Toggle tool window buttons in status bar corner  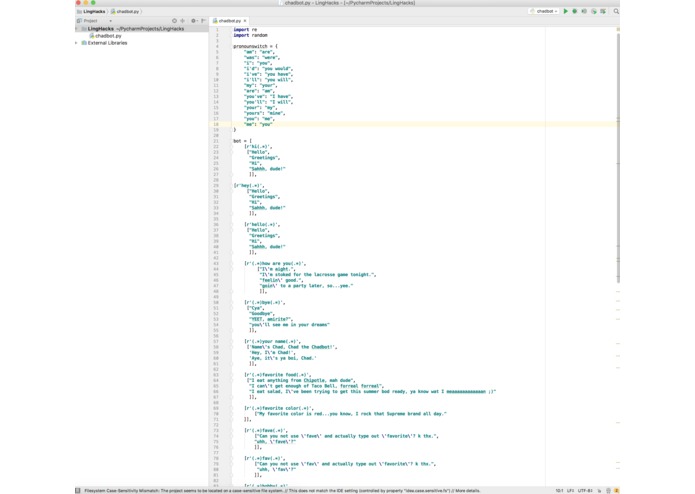click(x=78, y=490)
